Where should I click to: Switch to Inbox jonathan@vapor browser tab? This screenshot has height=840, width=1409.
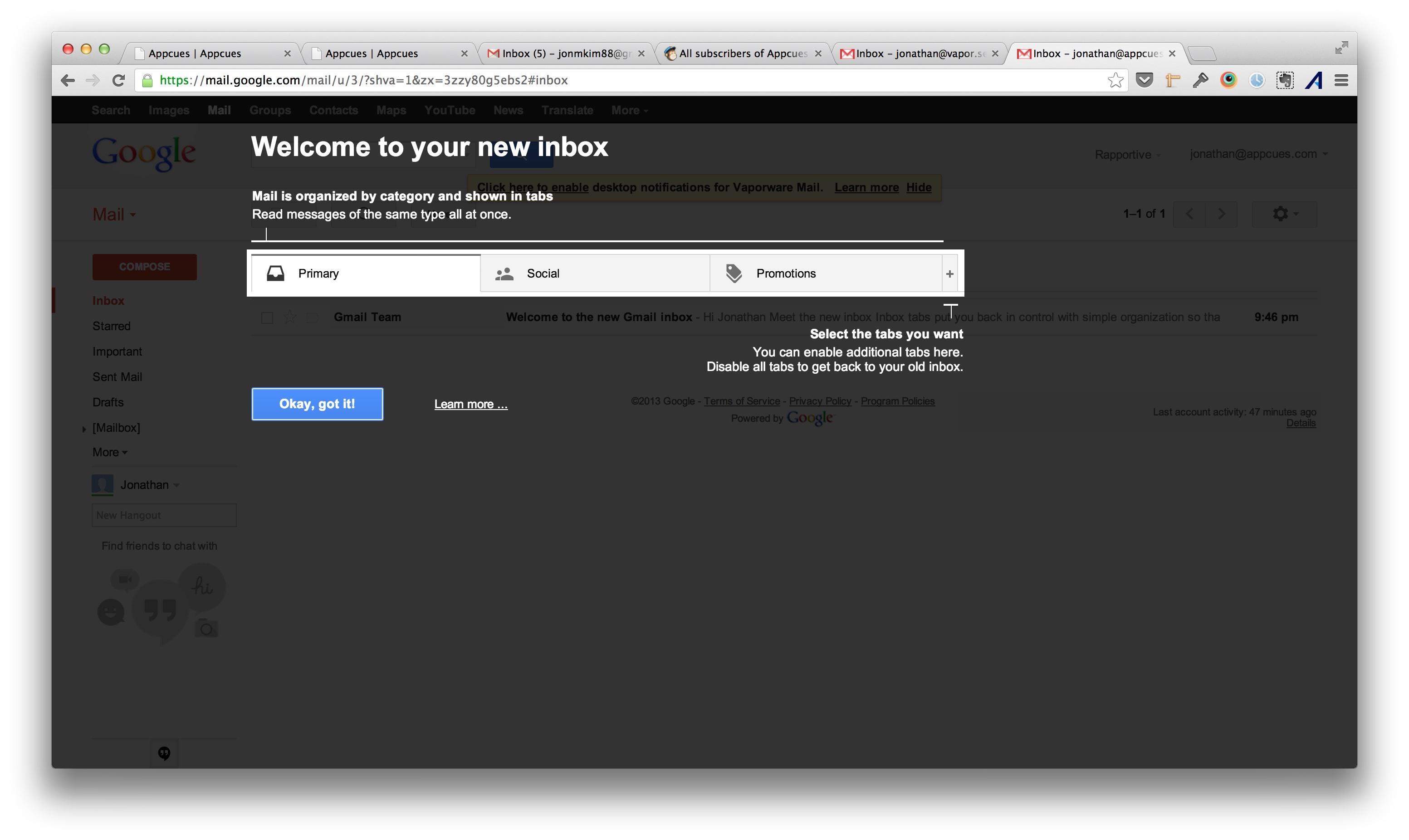(920, 53)
